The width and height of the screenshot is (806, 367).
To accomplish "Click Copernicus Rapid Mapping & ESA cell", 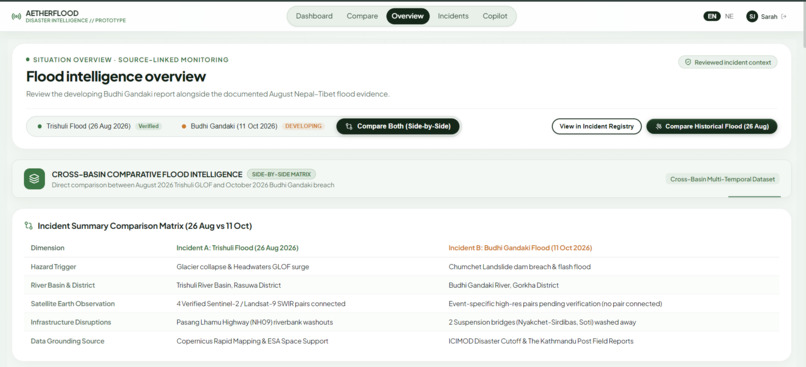I will [252, 341].
